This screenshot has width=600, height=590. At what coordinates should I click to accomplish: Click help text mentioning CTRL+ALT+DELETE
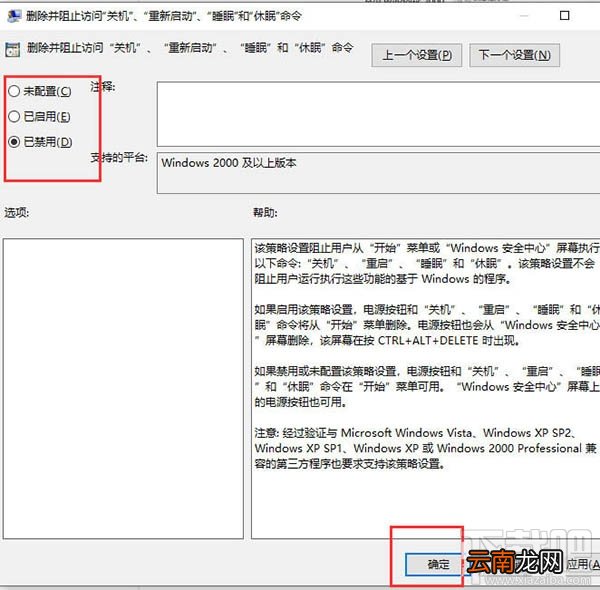click(427, 325)
